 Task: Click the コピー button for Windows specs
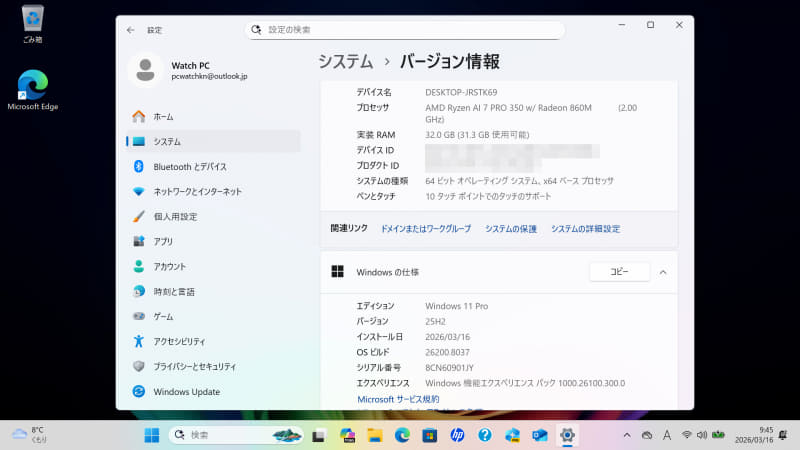coord(619,272)
